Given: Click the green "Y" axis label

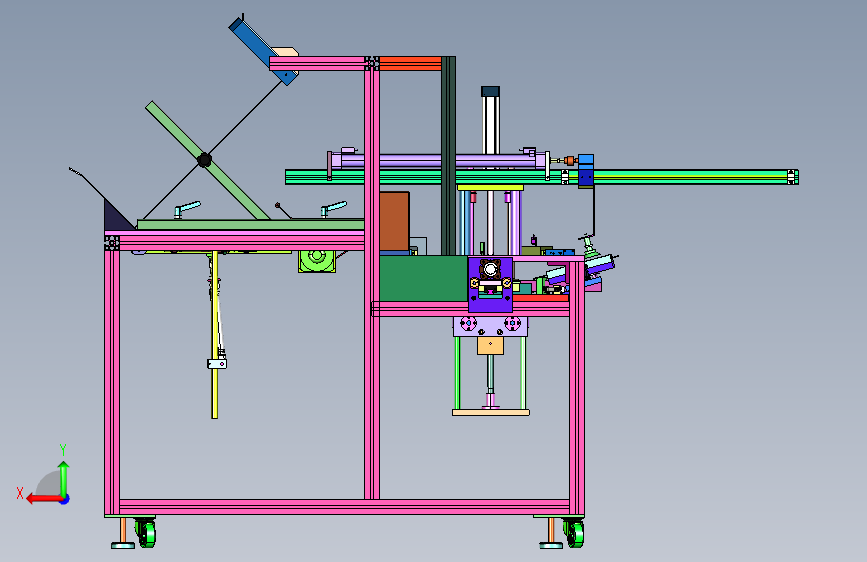Looking at the screenshot, I should tap(63, 449).
